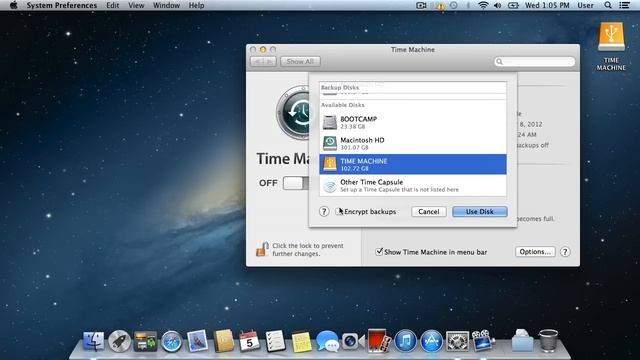Click the Show All button
Viewport: 640px width, 360px height.
tap(300, 61)
